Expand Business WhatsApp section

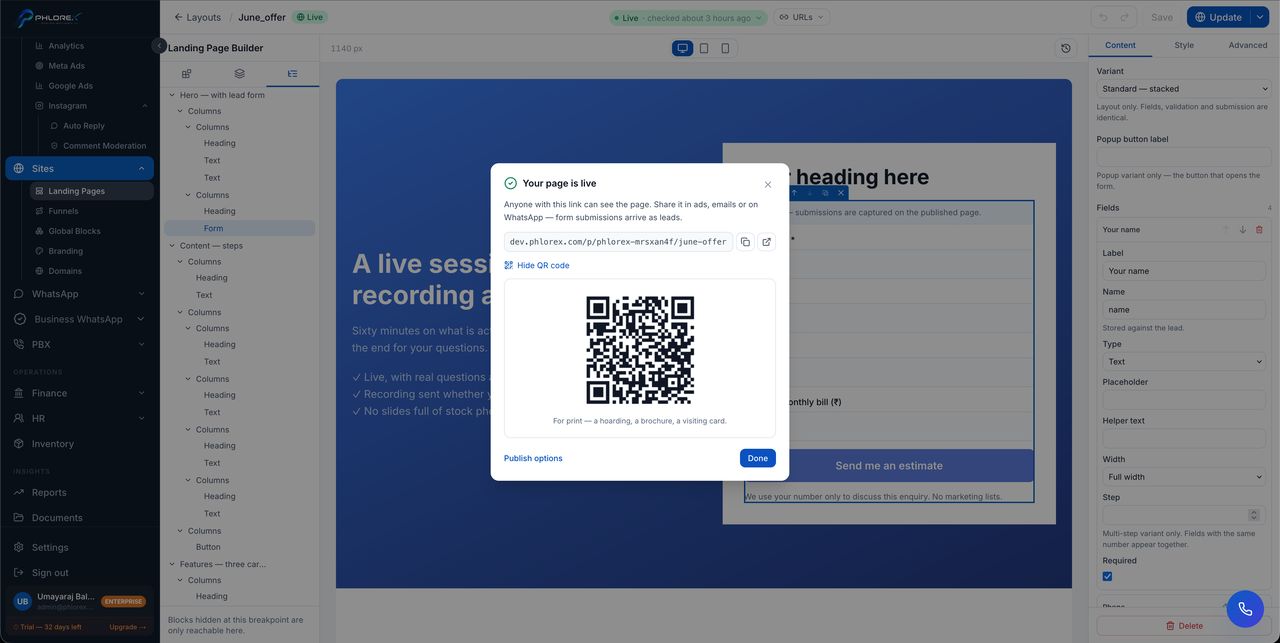coord(141,319)
